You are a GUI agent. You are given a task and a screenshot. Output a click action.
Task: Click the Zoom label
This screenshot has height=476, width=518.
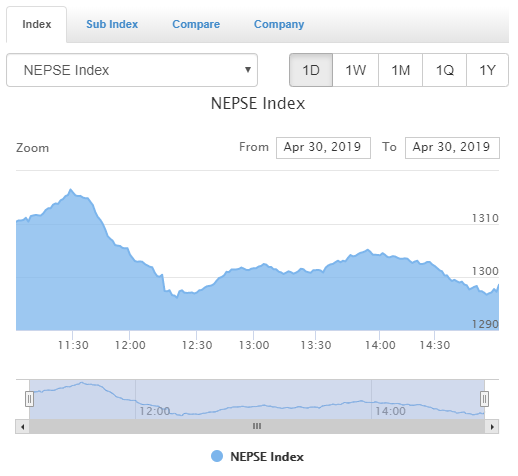pyautogui.click(x=32, y=148)
